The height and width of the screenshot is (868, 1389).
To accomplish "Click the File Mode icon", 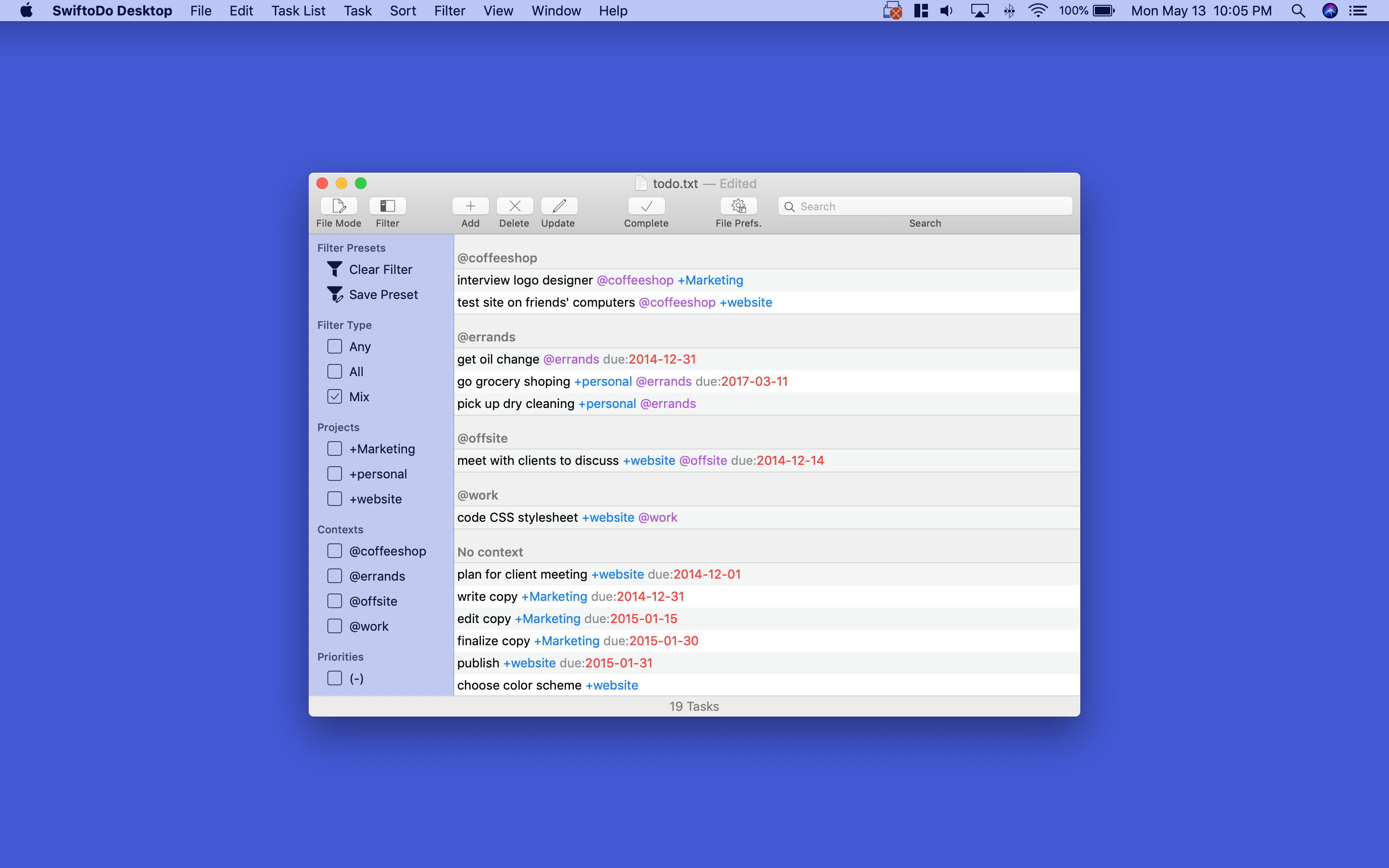I will pyautogui.click(x=338, y=205).
